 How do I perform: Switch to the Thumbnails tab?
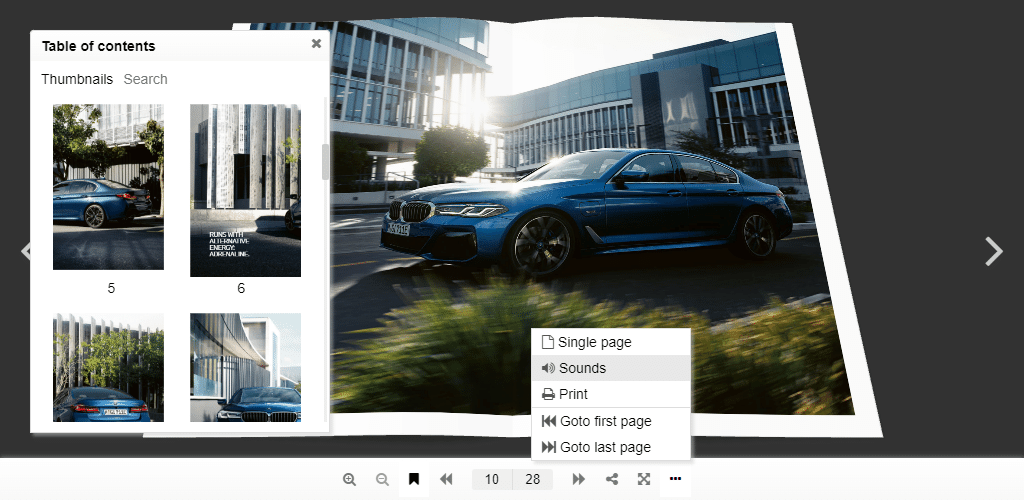(77, 79)
